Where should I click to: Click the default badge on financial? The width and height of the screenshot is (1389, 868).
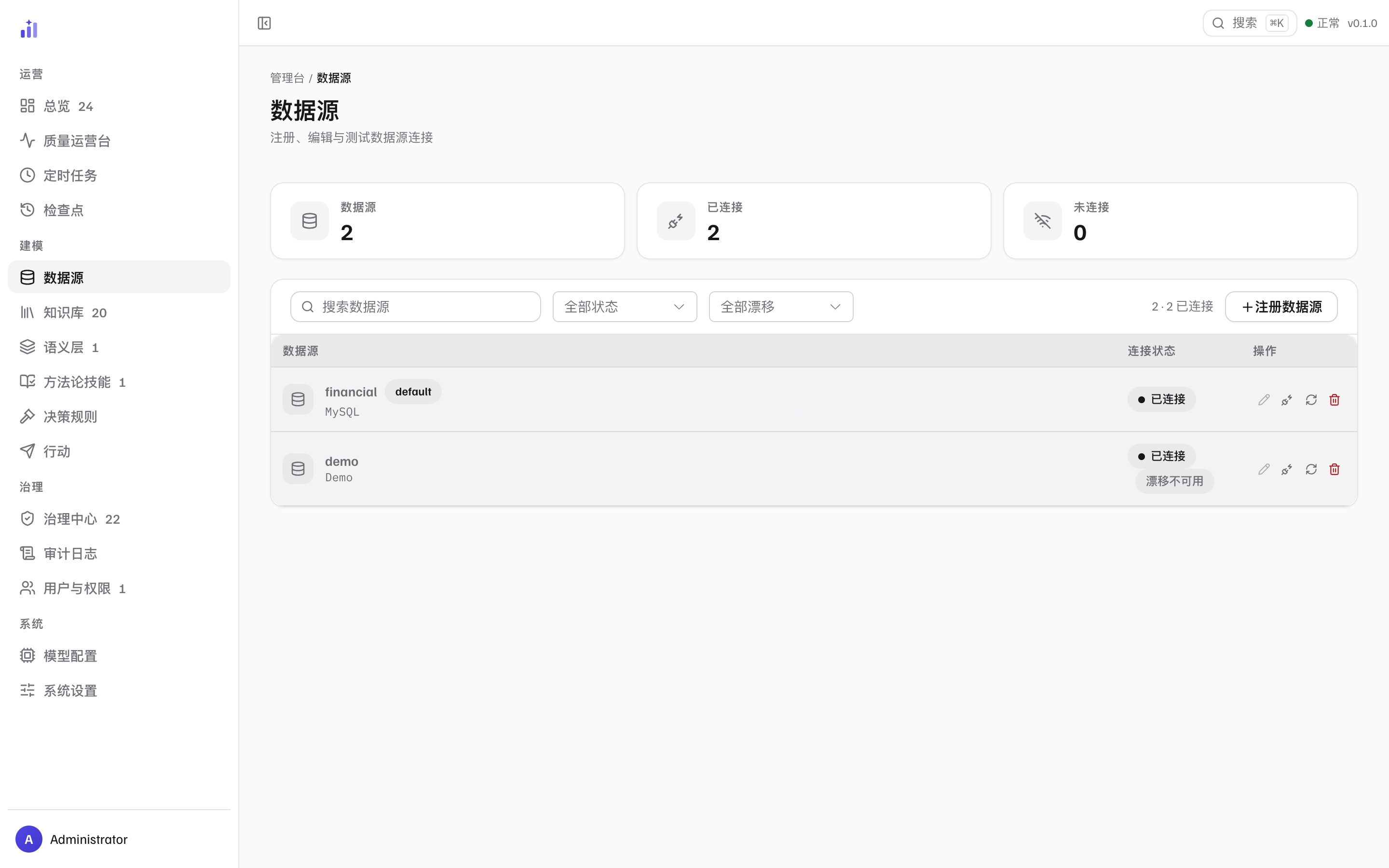[413, 392]
